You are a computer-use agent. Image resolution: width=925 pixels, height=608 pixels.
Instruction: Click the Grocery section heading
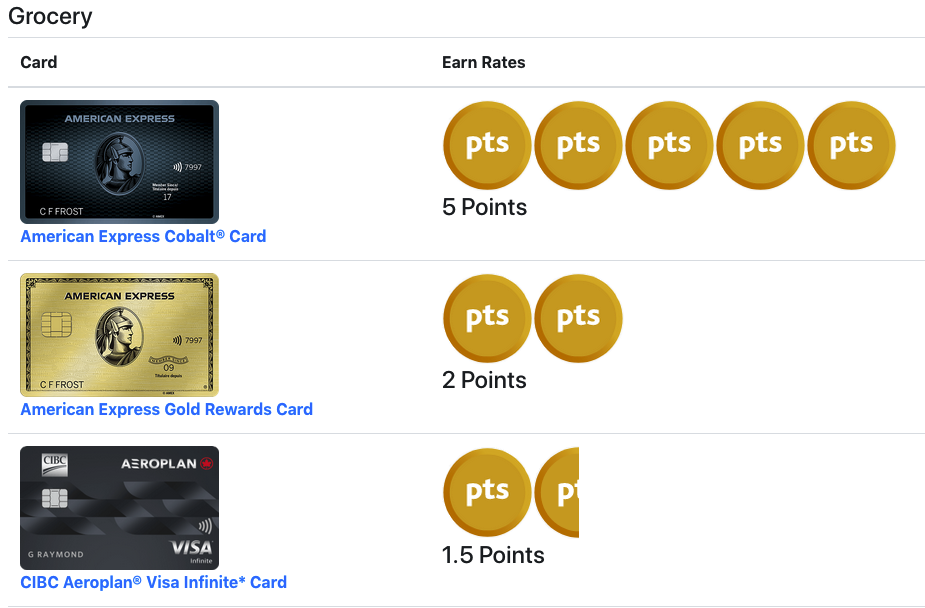(x=50, y=16)
